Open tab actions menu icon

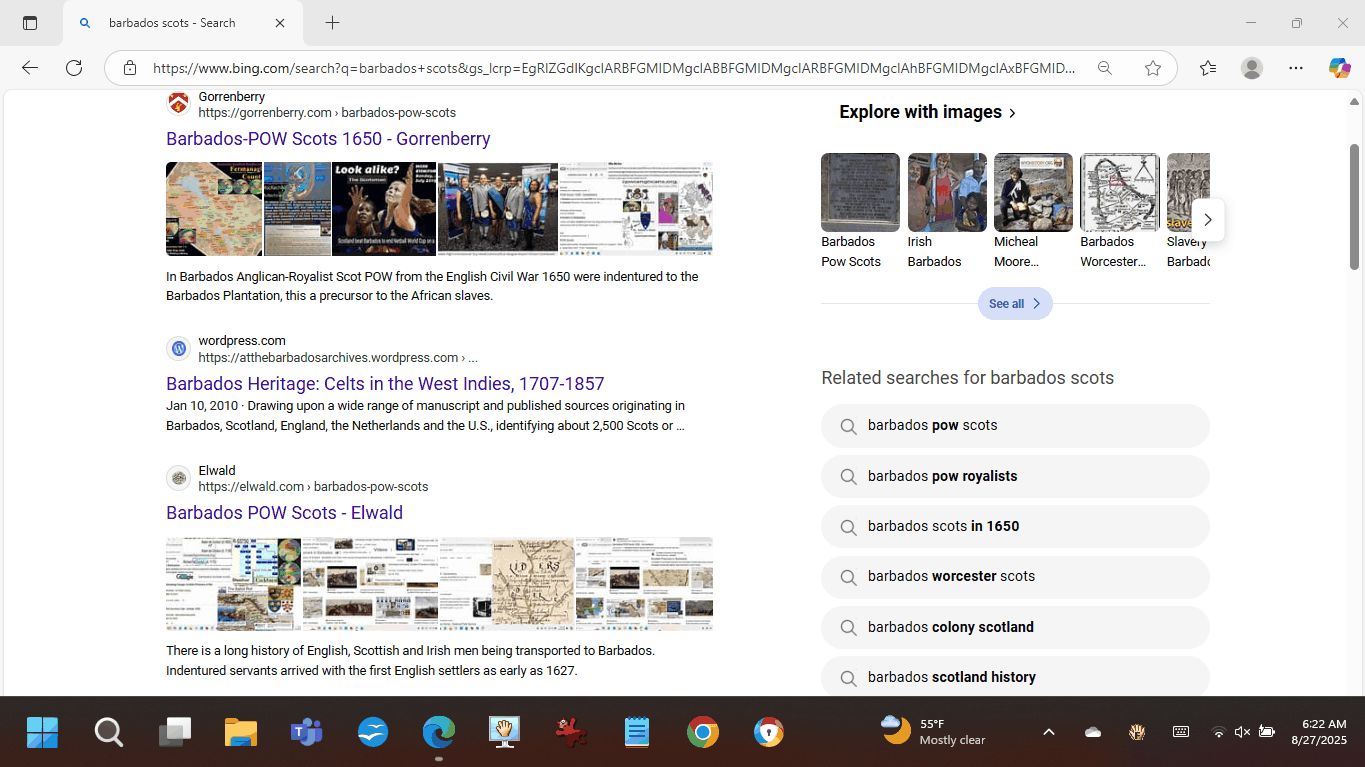pyautogui.click(x=30, y=23)
